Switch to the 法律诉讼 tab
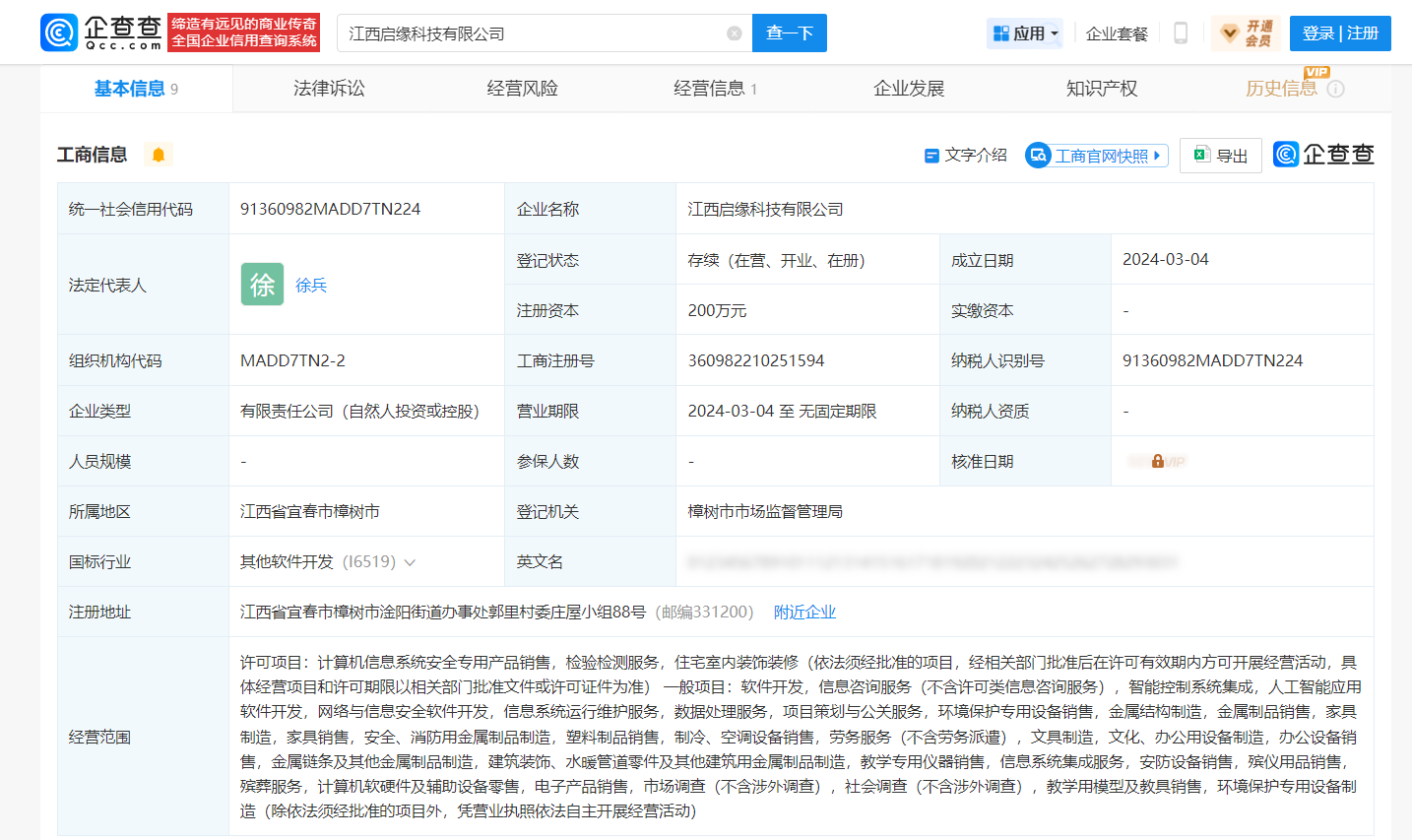This screenshot has height=840, width=1412. (329, 89)
